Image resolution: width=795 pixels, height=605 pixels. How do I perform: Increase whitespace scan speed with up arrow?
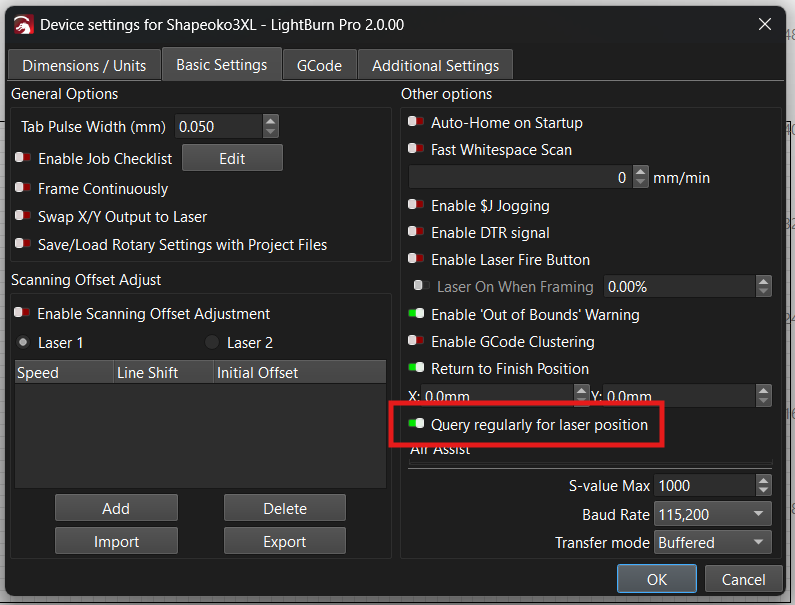pyautogui.click(x=641, y=172)
